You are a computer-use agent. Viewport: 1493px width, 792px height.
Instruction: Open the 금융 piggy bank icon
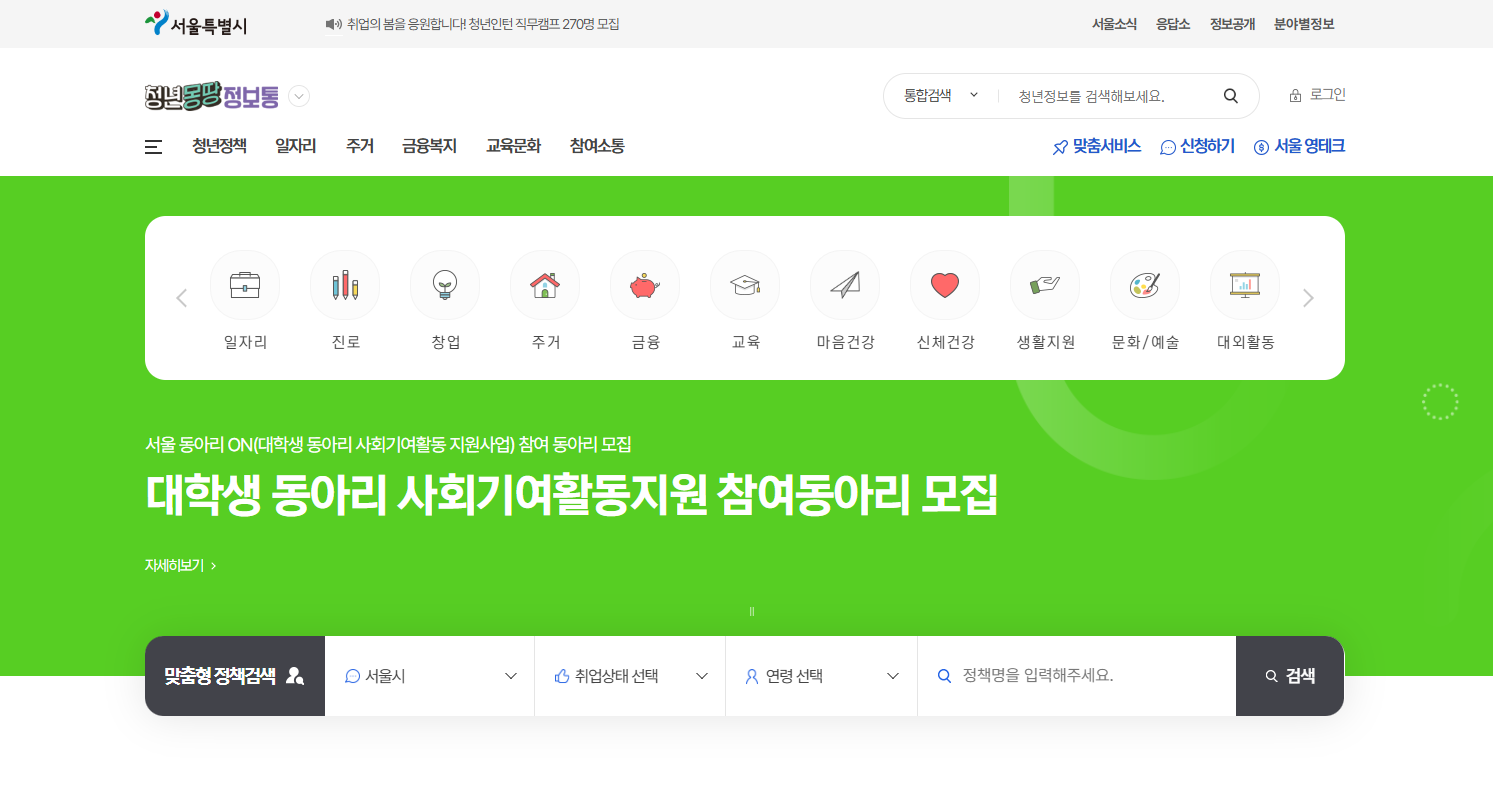[645, 285]
